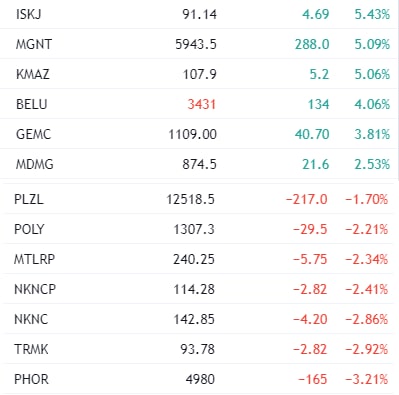Select the TRMK ticker symbol
The image size is (399, 395).
coord(31,349)
